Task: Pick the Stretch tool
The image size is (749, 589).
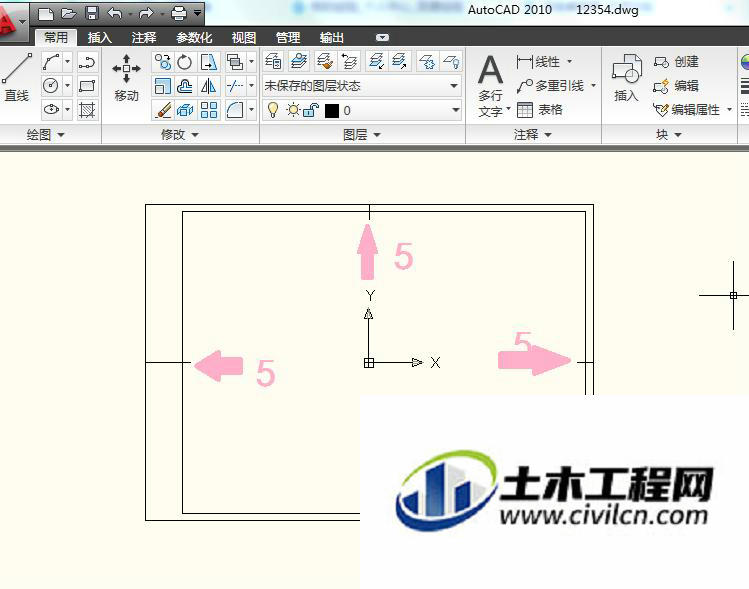Action: [x=209, y=62]
